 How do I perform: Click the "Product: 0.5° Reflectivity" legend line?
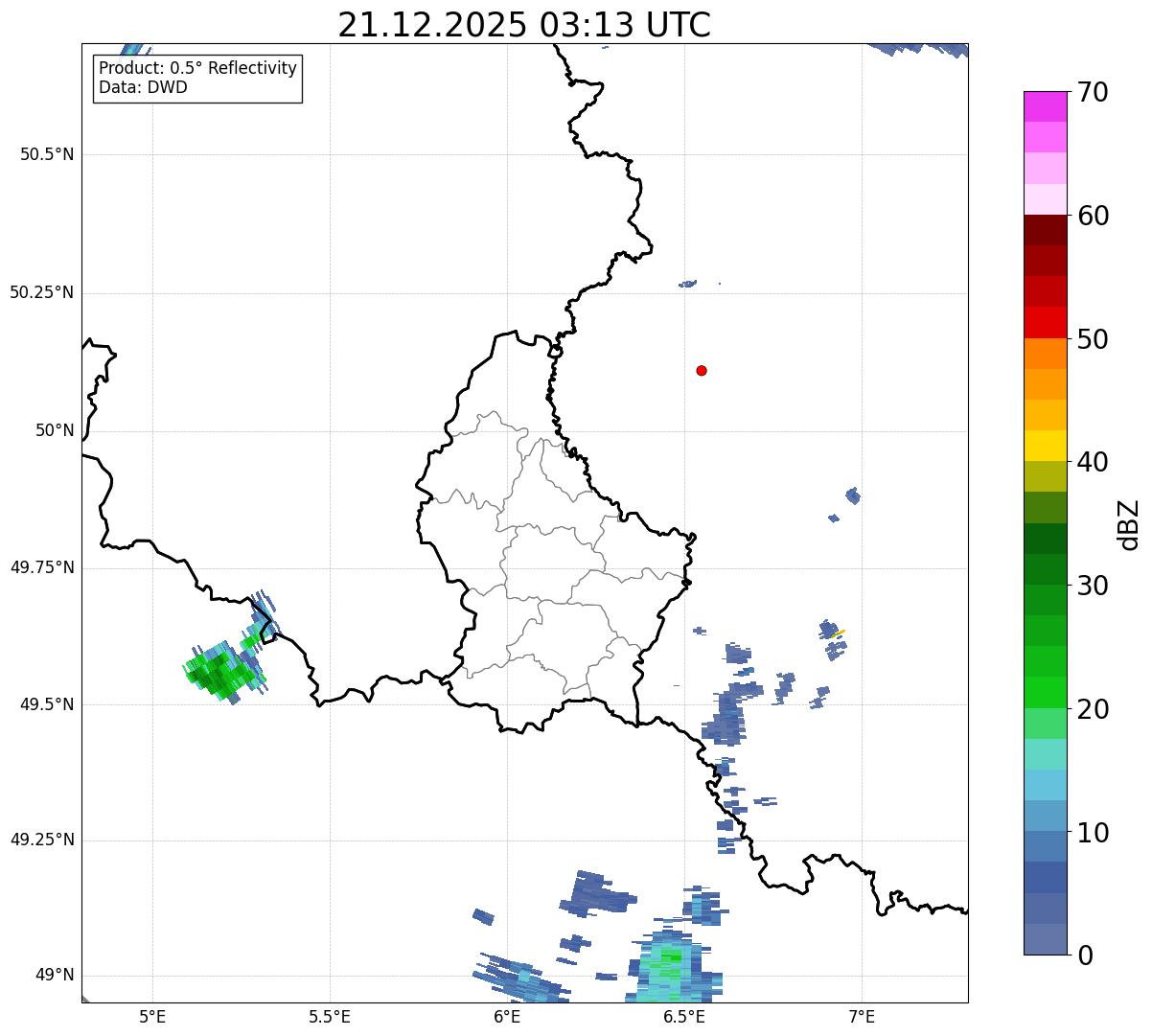(197, 69)
